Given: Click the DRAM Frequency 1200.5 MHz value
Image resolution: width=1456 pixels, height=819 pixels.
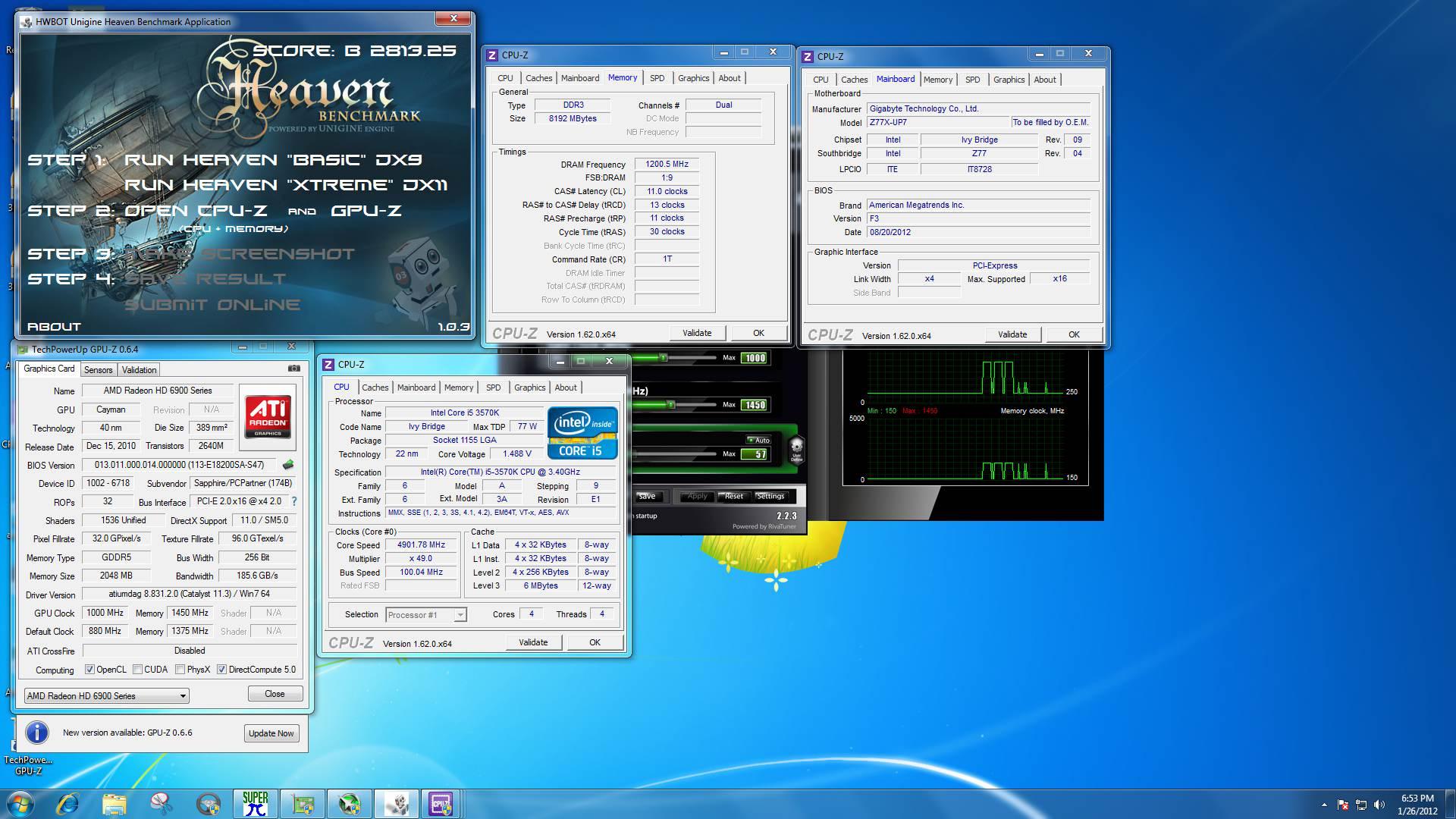Looking at the screenshot, I should click(667, 164).
